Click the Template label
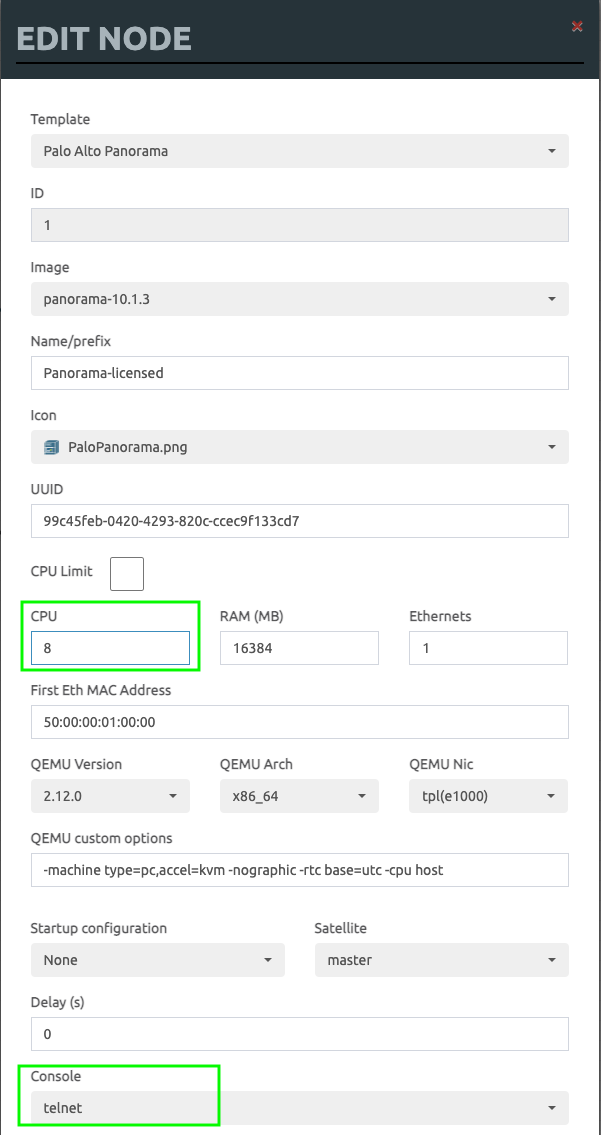Viewport: 601px width, 1135px height. [60, 119]
